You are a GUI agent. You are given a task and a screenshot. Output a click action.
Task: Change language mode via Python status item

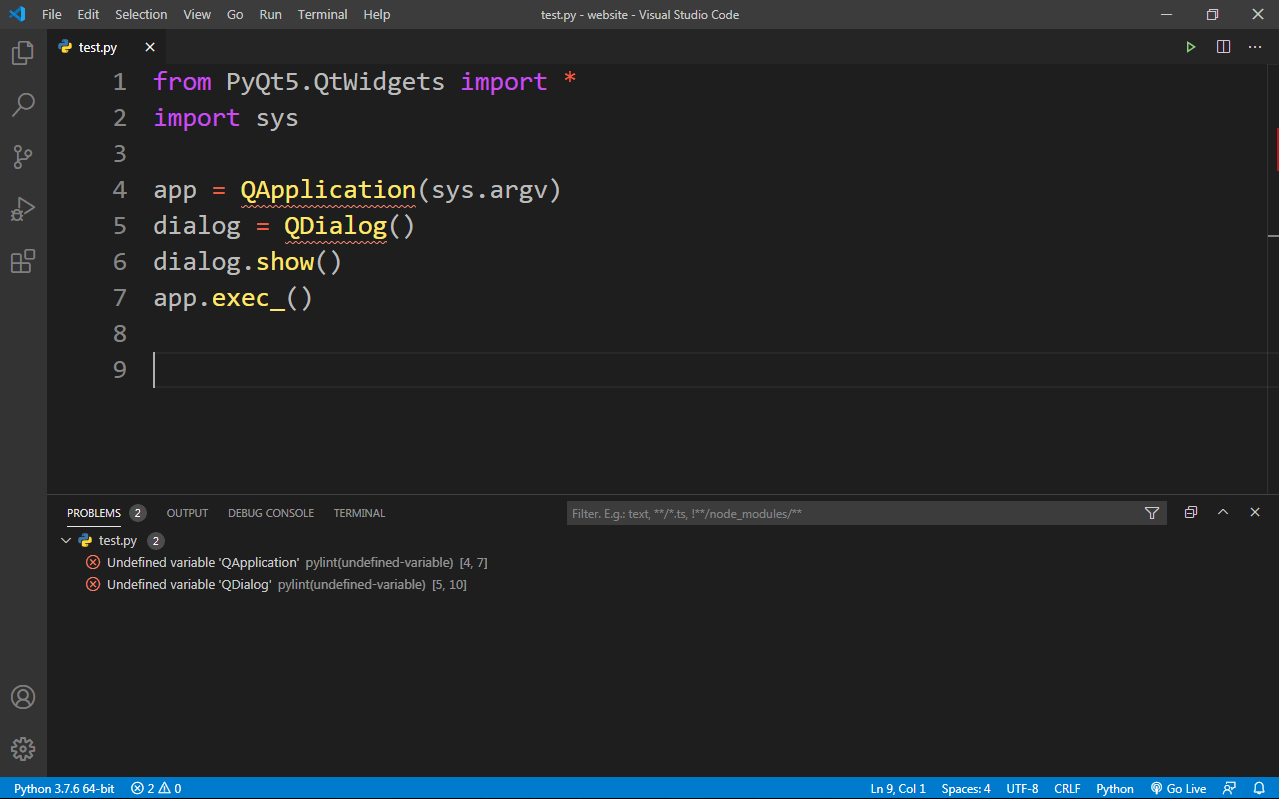[1115, 788]
